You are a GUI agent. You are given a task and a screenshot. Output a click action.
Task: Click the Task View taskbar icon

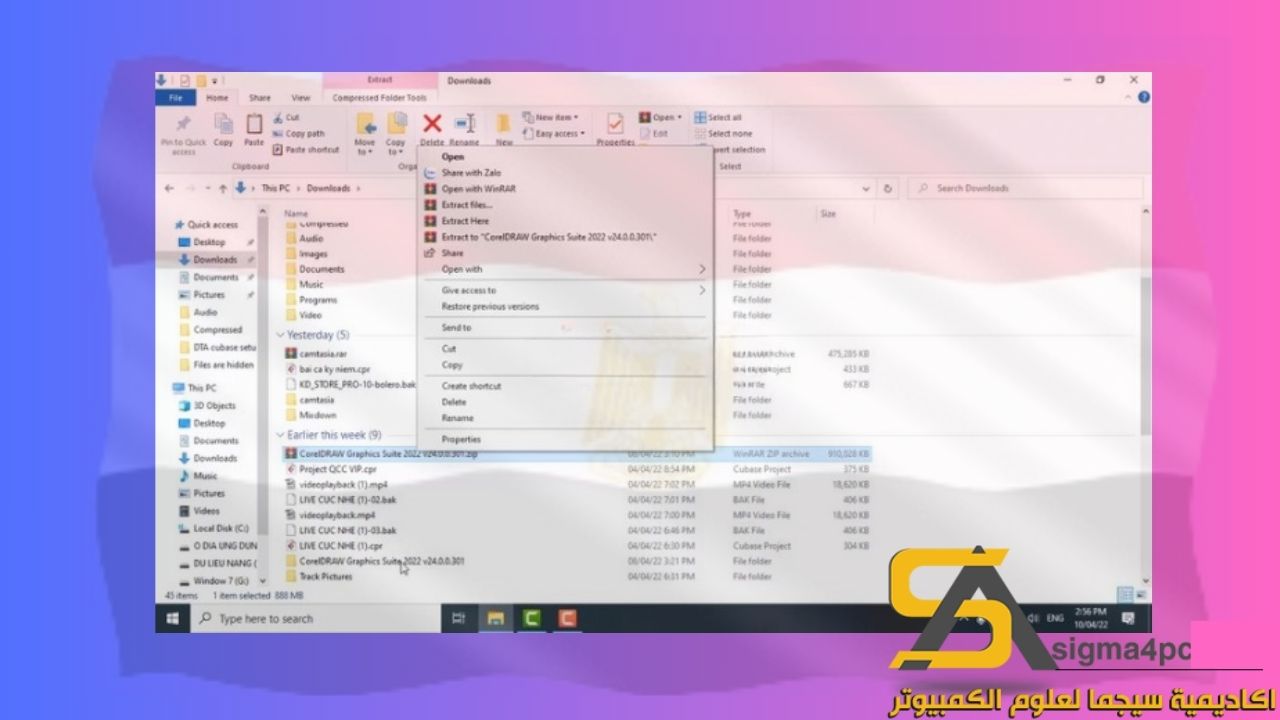(x=458, y=619)
